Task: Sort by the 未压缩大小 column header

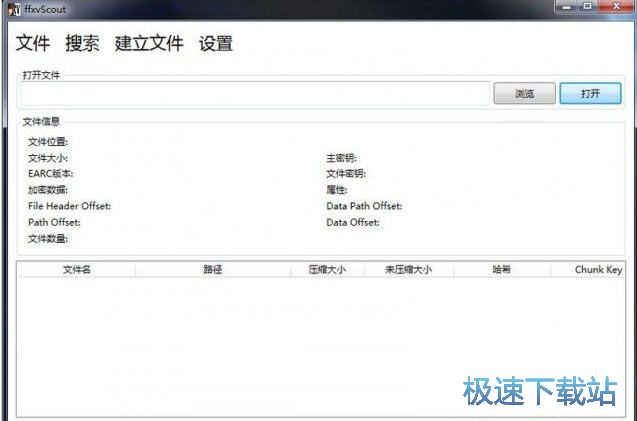Action: [x=408, y=270]
